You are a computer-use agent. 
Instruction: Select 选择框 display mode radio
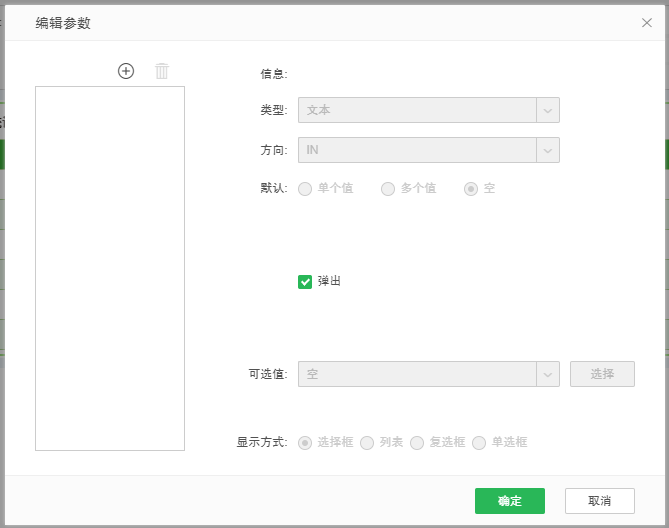[x=305, y=442]
